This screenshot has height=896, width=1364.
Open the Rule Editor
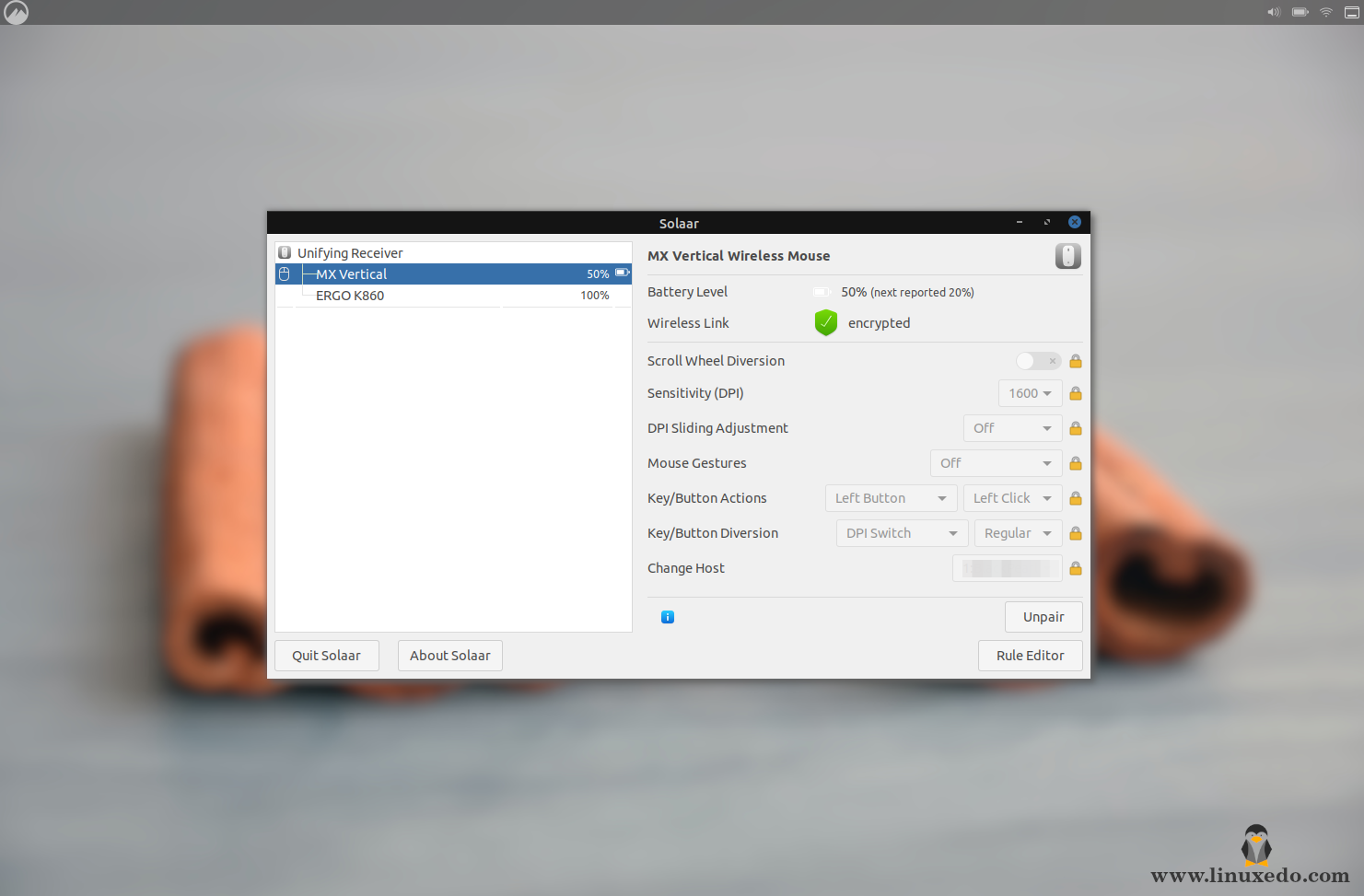(1030, 656)
